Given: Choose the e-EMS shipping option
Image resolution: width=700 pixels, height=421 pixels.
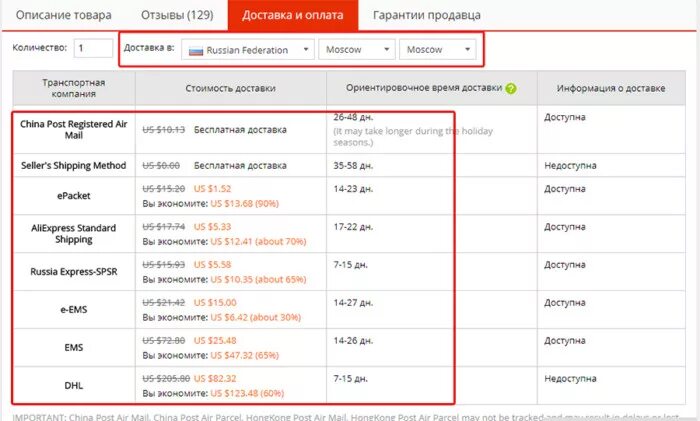Looking at the screenshot, I should click(74, 309).
